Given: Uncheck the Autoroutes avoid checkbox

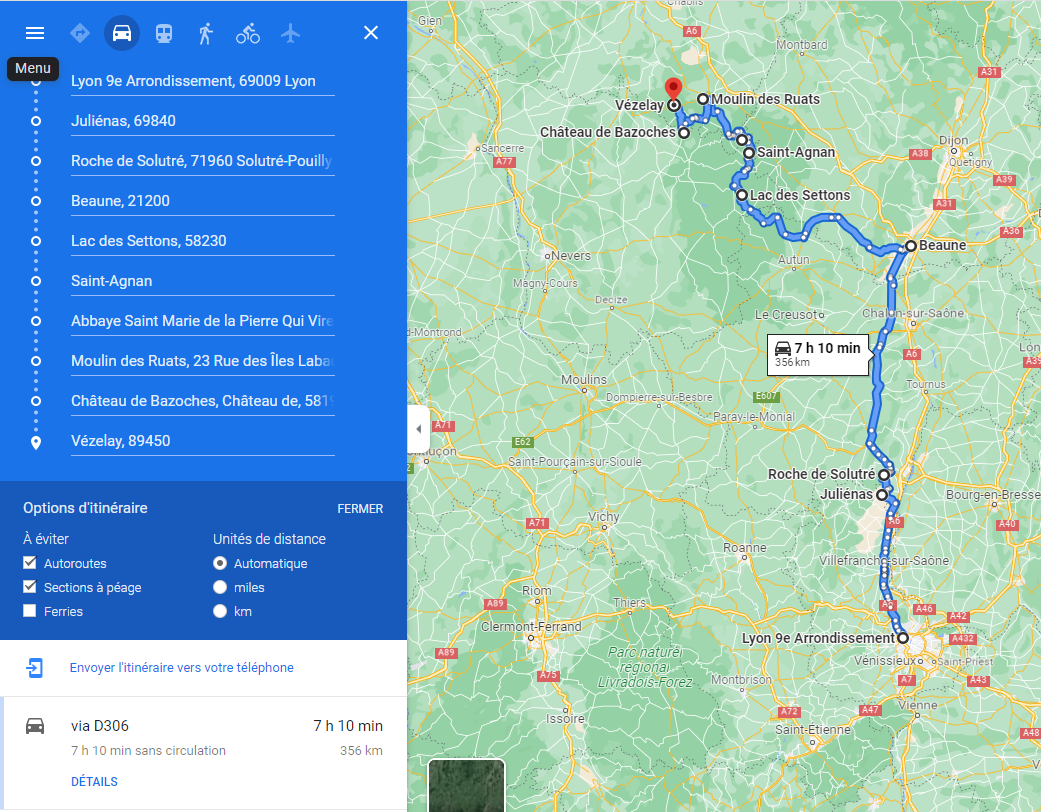Looking at the screenshot, I should (x=29, y=562).
